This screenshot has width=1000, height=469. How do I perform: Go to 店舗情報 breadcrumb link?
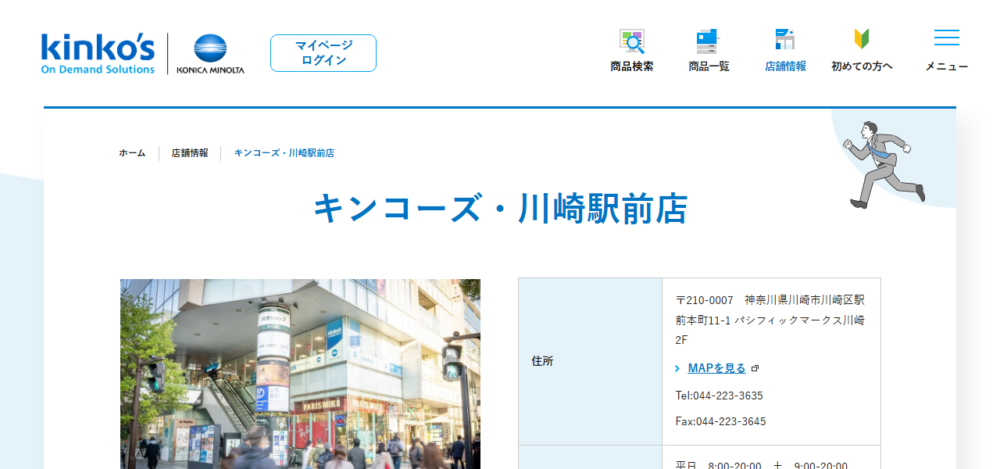[x=189, y=153]
